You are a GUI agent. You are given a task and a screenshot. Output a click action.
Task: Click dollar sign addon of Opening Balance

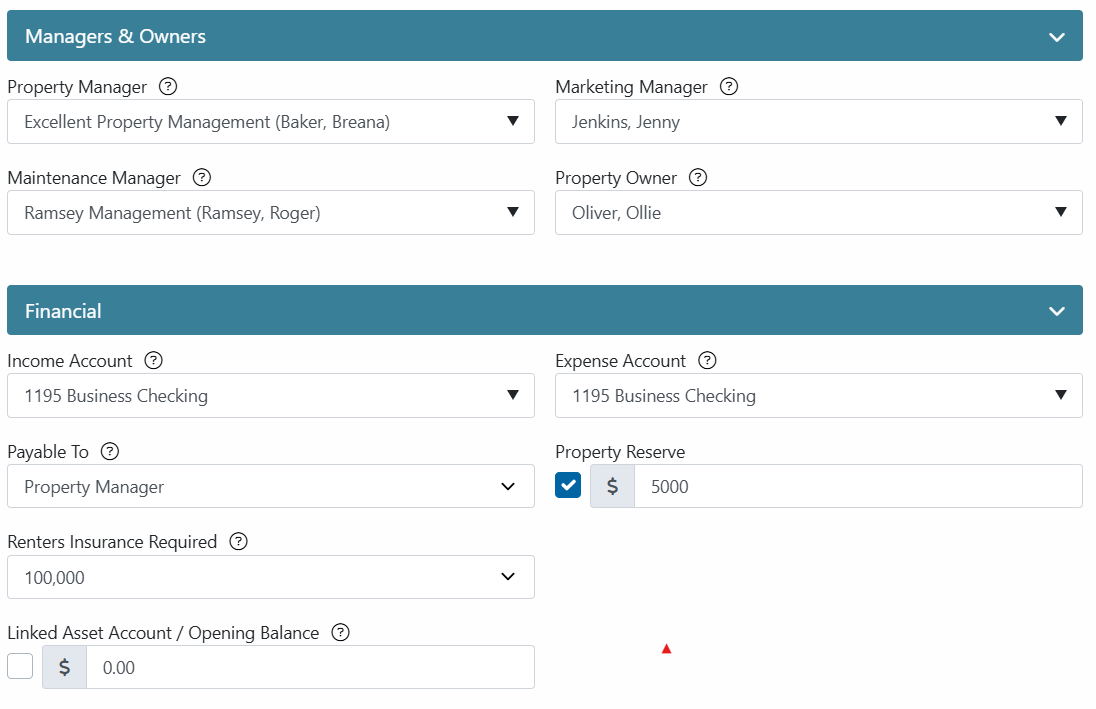point(64,668)
